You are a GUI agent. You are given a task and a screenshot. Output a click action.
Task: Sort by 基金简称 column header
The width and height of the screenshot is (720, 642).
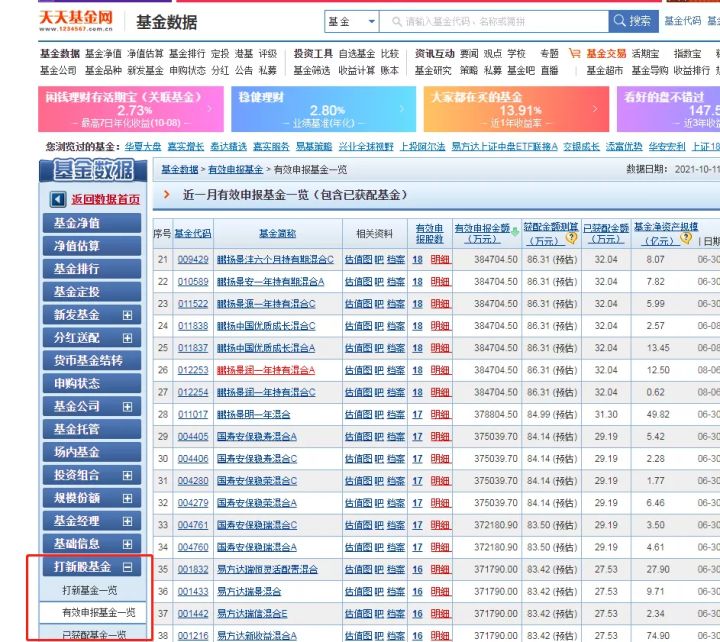tap(277, 233)
